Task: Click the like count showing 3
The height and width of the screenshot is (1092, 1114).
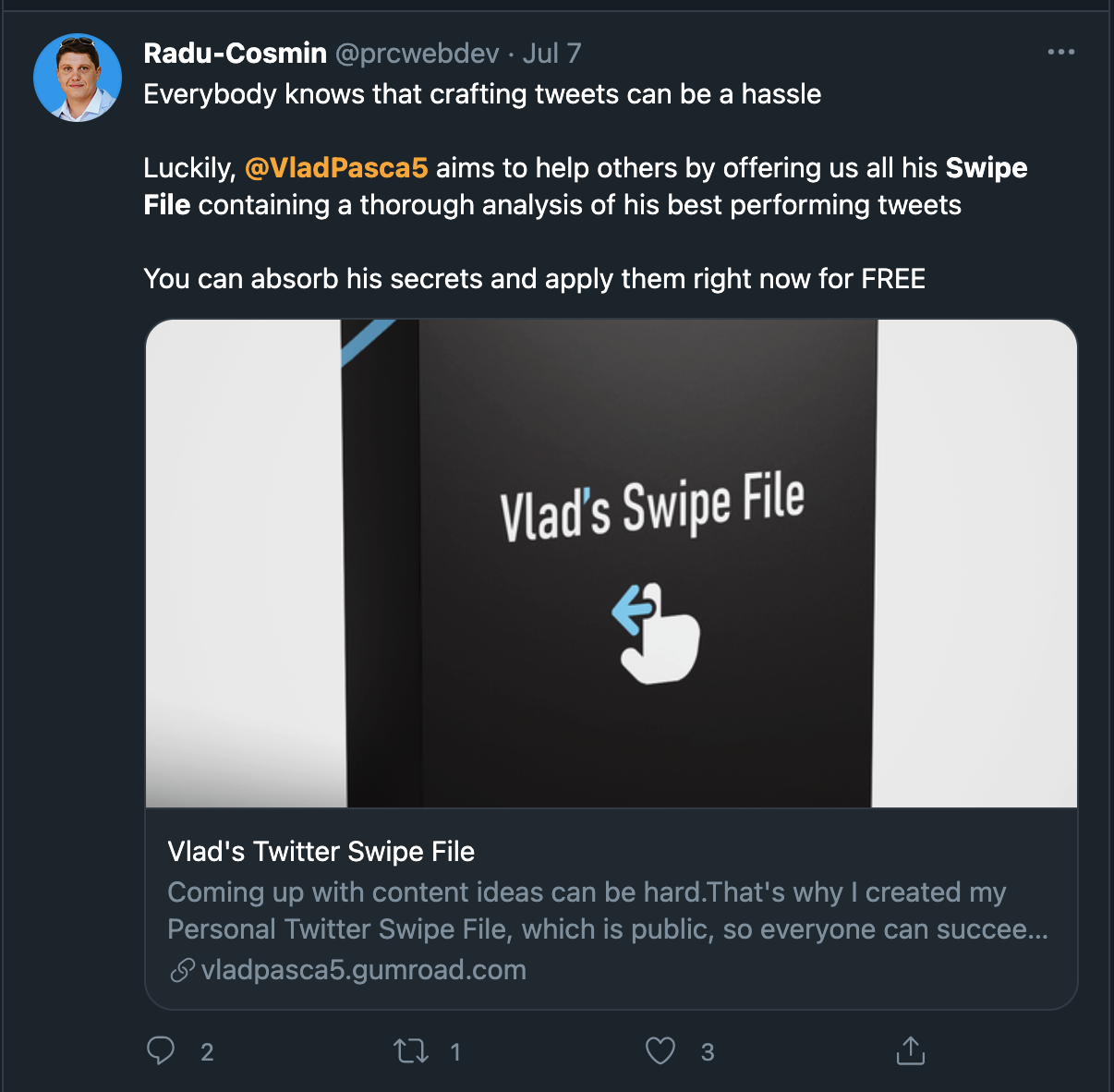Action: coord(708,1052)
